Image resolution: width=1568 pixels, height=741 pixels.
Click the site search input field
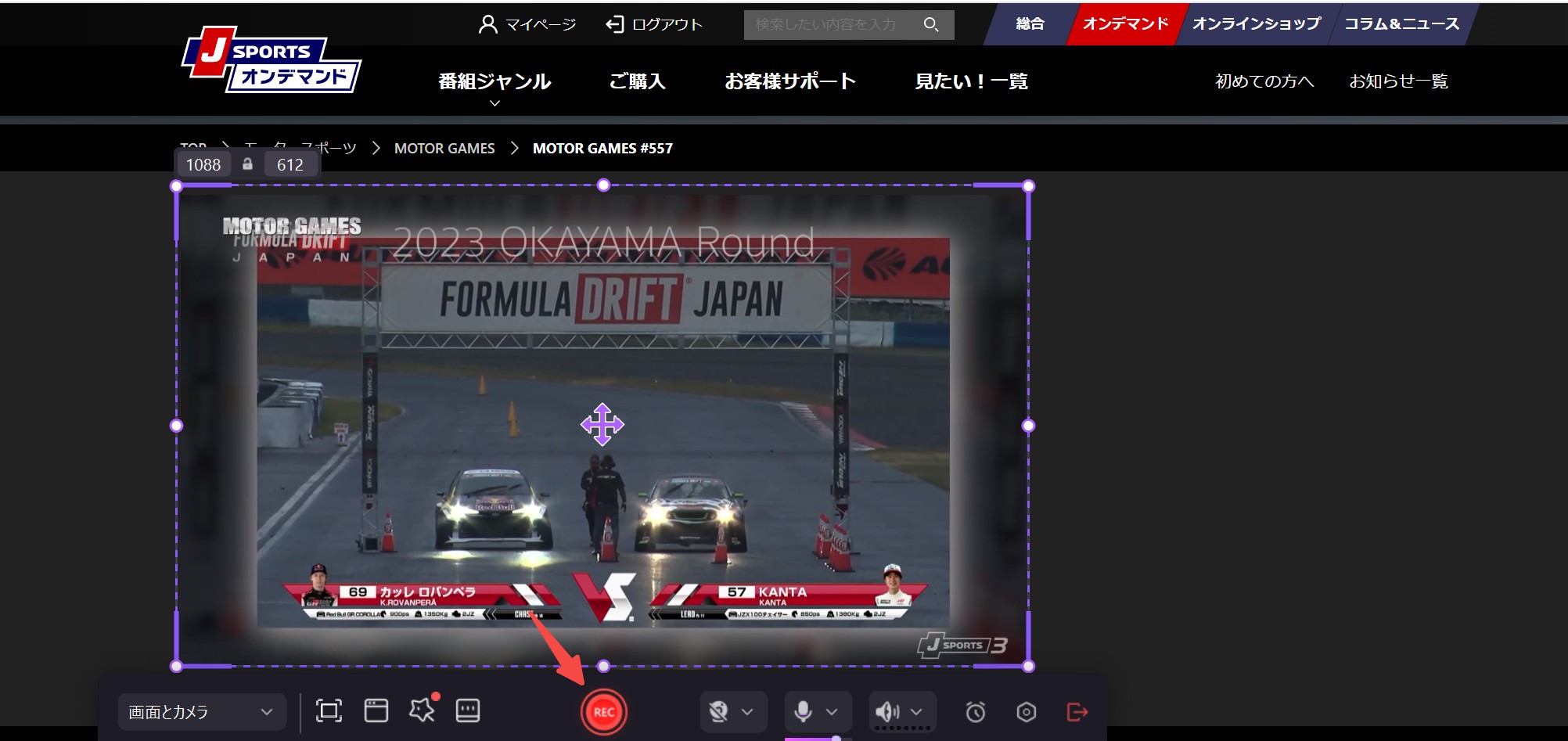[x=829, y=24]
